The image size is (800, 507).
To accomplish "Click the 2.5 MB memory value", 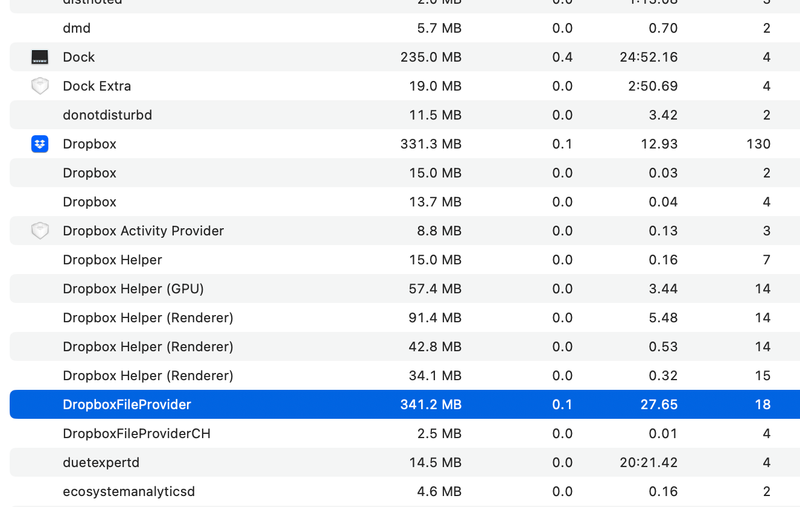I will click(439, 434).
